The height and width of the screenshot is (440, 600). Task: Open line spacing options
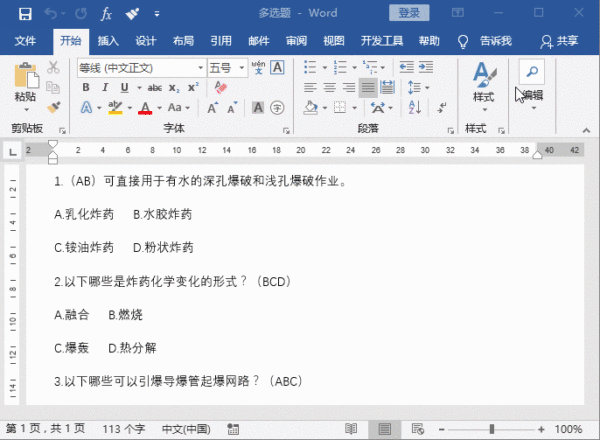point(418,88)
